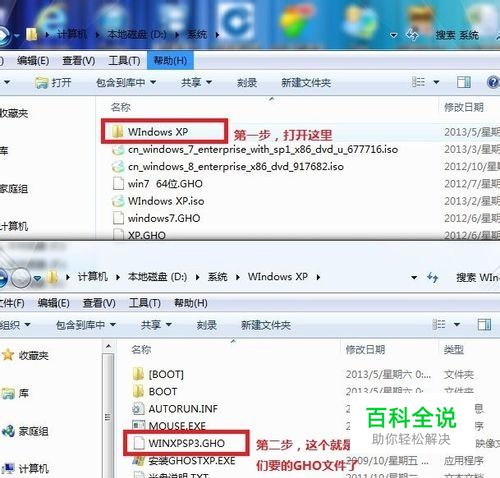Screen dimensions: 500x478
Task: Select cn_windows_7_enterprise iso file
Action: pyautogui.click(x=255, y=149)
